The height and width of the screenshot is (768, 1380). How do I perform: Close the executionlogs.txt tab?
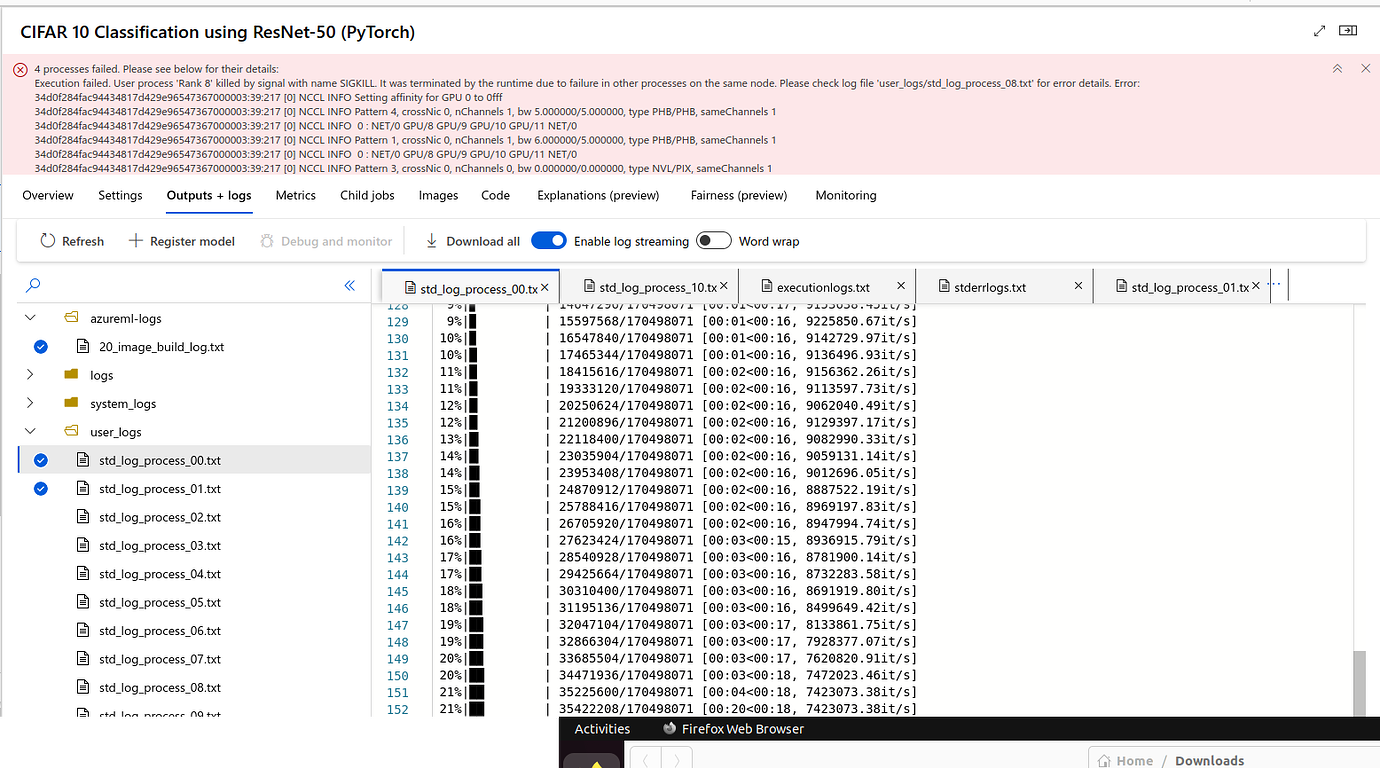(901, 286)
